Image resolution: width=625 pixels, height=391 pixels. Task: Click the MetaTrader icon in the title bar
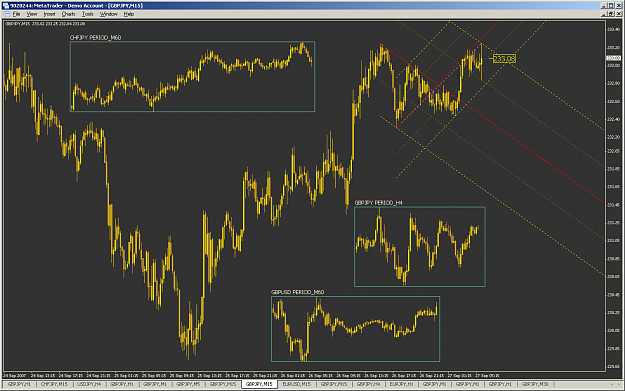tap(6, 6)
